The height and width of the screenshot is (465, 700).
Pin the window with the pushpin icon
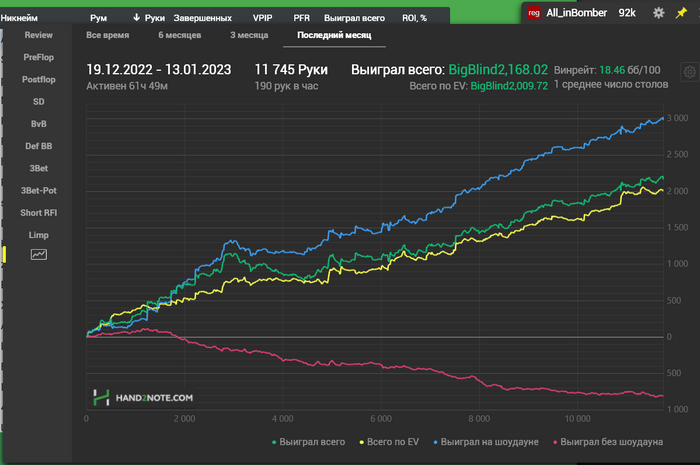coord(681,13)
